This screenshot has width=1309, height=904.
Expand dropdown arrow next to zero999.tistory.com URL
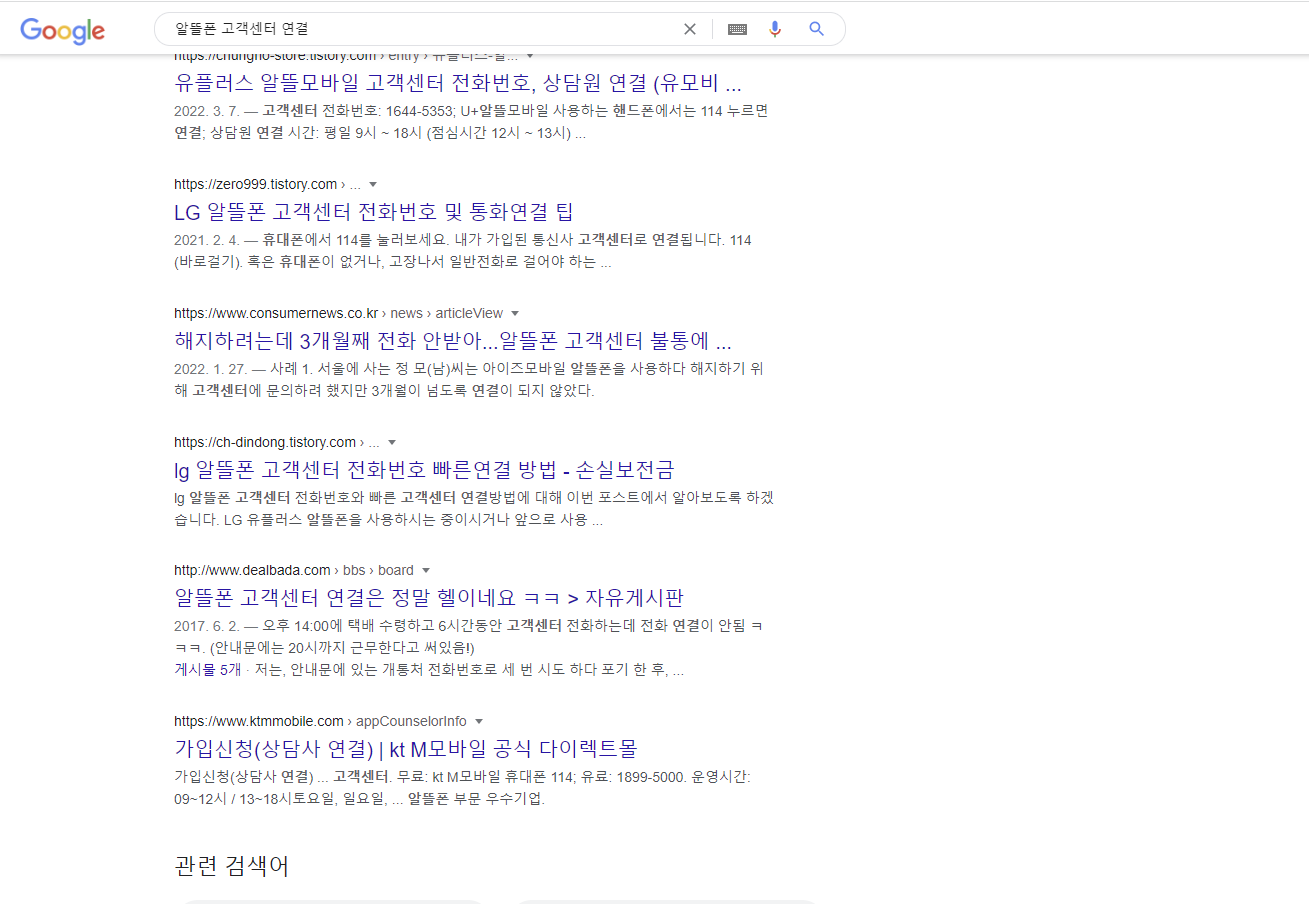pyautogui.click(x=373, y=184)
